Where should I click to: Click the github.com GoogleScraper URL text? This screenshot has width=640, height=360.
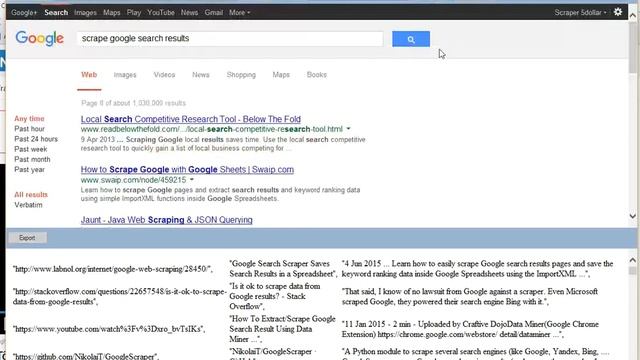coord(85,356)
